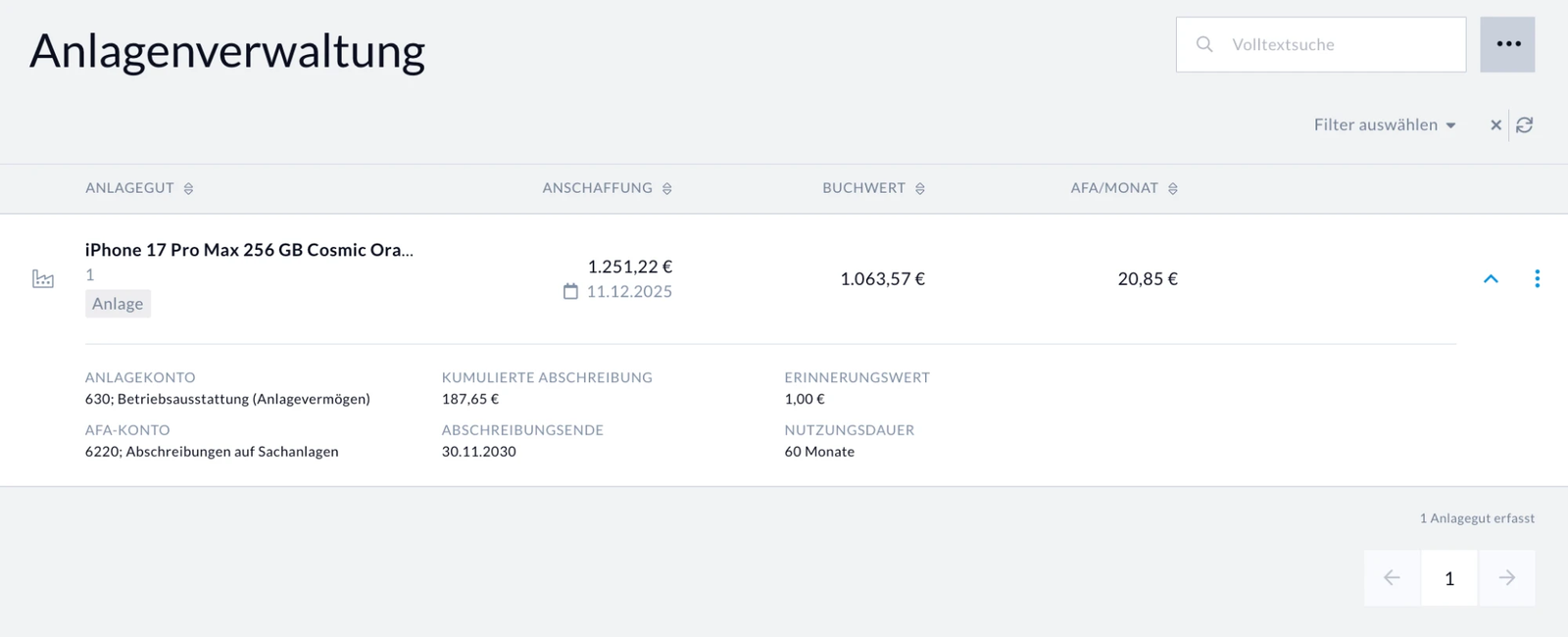Sort by AfA/Monat column
This screenshot has height=637, width=1568.
coord(1173,188)
